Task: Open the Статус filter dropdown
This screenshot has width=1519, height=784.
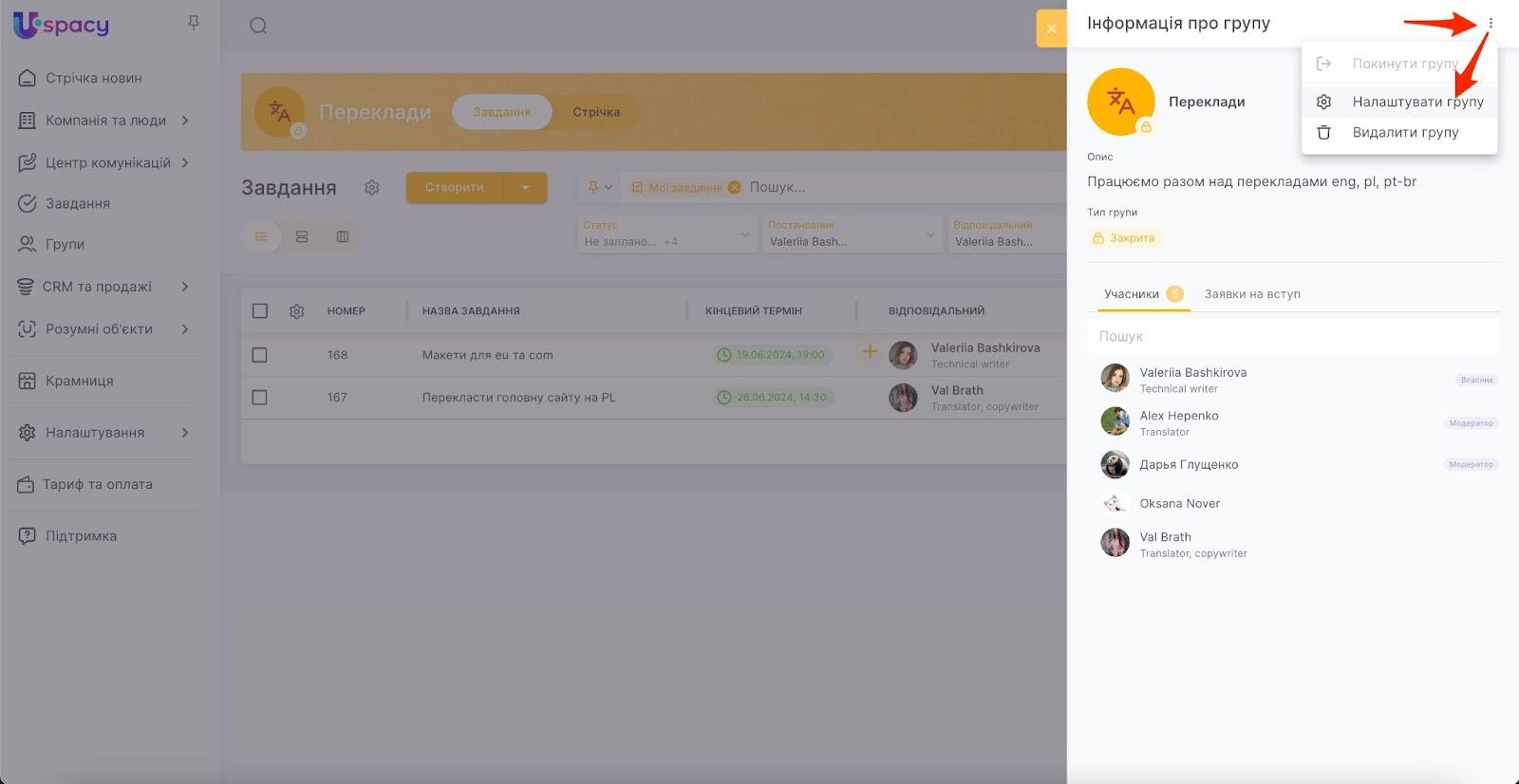Action: tap(667, 233)
